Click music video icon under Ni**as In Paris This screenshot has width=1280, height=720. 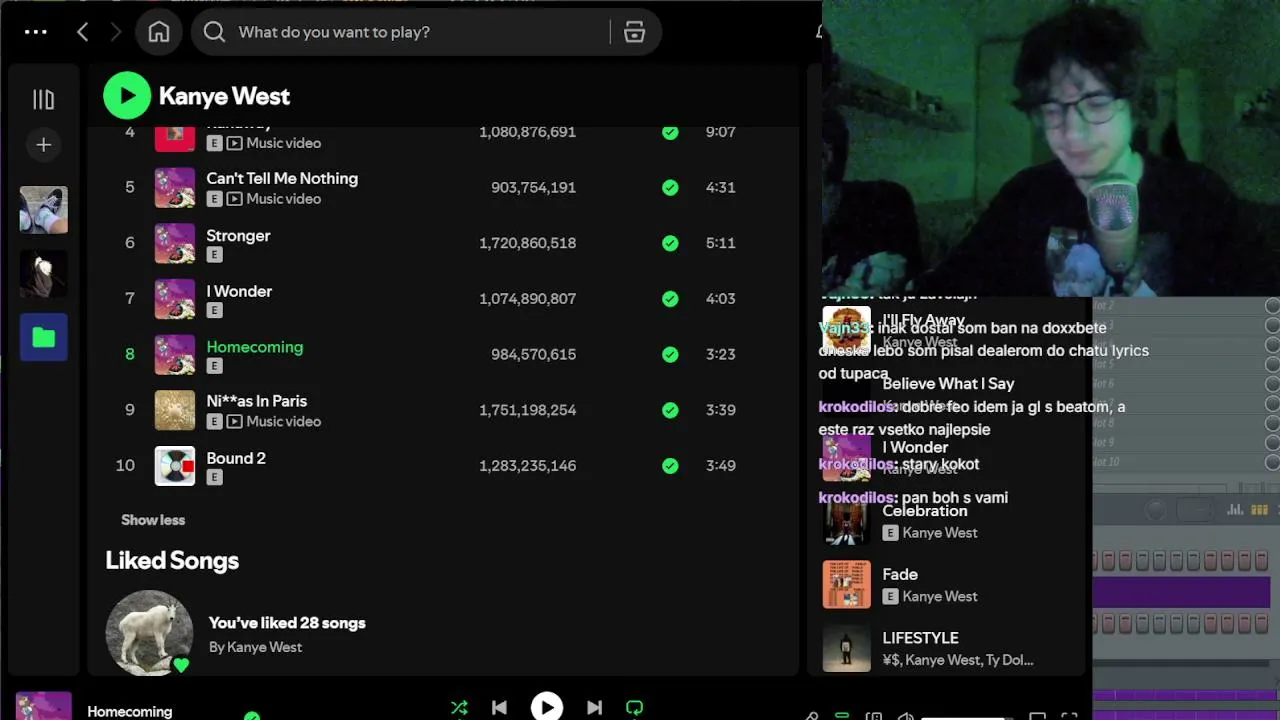click(234, 422)
